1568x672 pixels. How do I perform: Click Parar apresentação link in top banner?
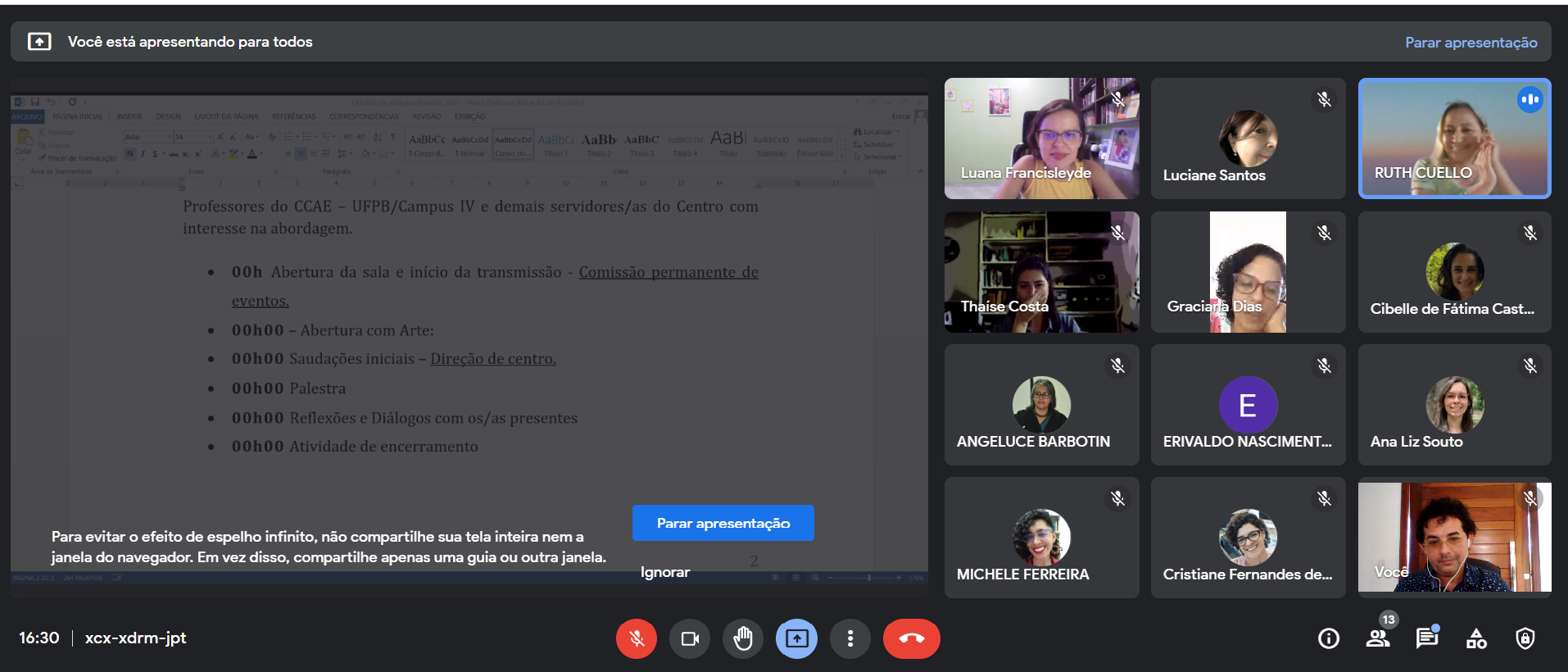(x=1471, y=43)
